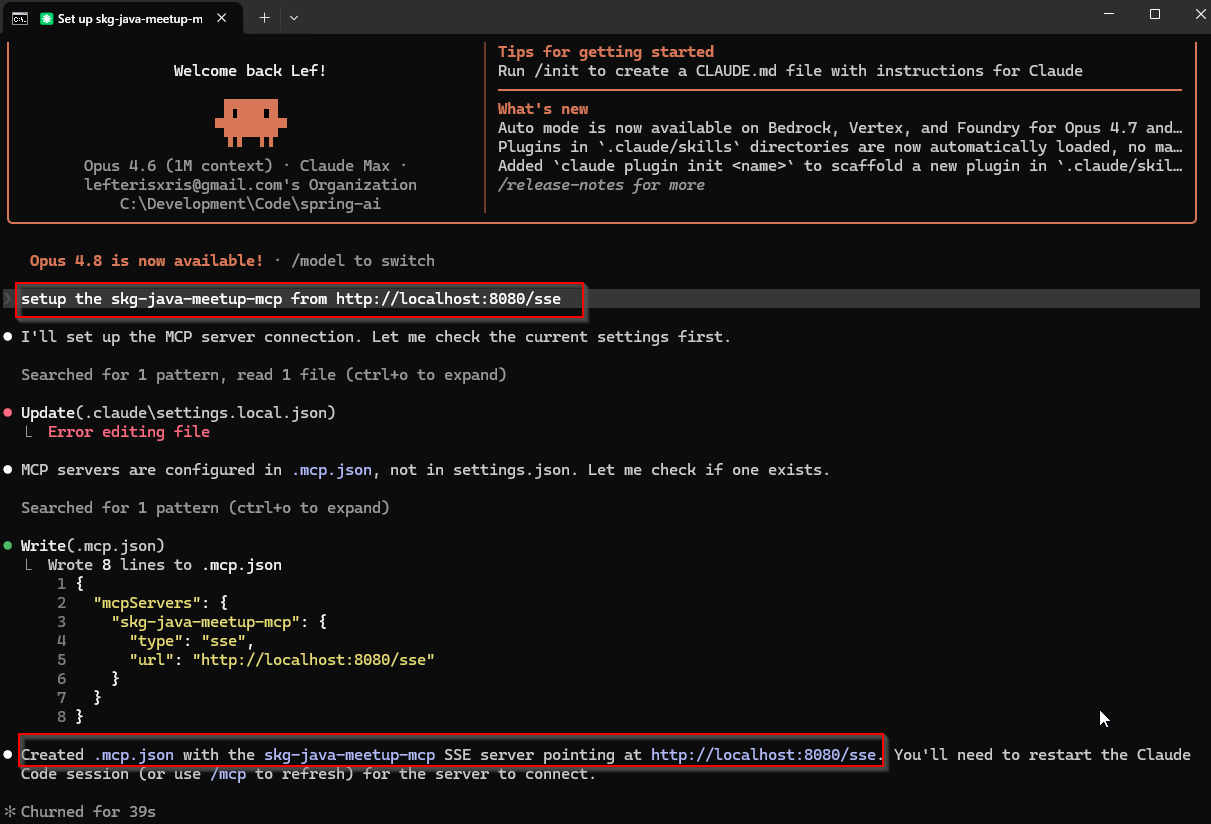Open the terminal profiles dropdown chevron
The height and width of the screenshot is (824, 1211).
[293, 18]
